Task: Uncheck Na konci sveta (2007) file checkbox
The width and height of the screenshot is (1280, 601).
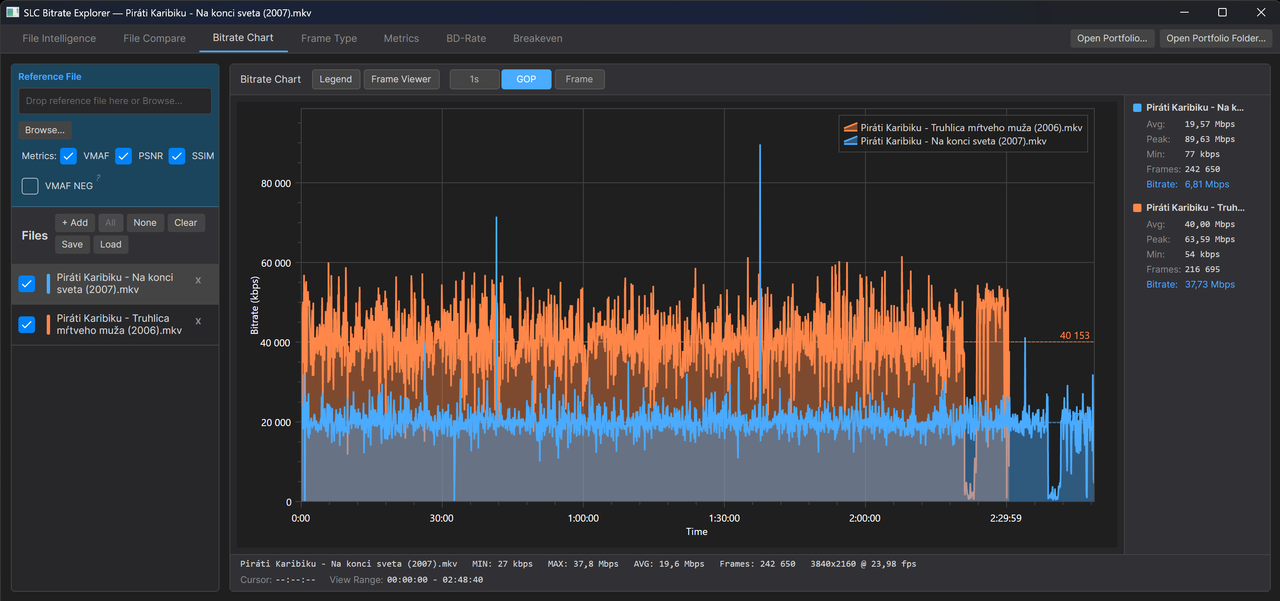Action: [x=27, y=284]
